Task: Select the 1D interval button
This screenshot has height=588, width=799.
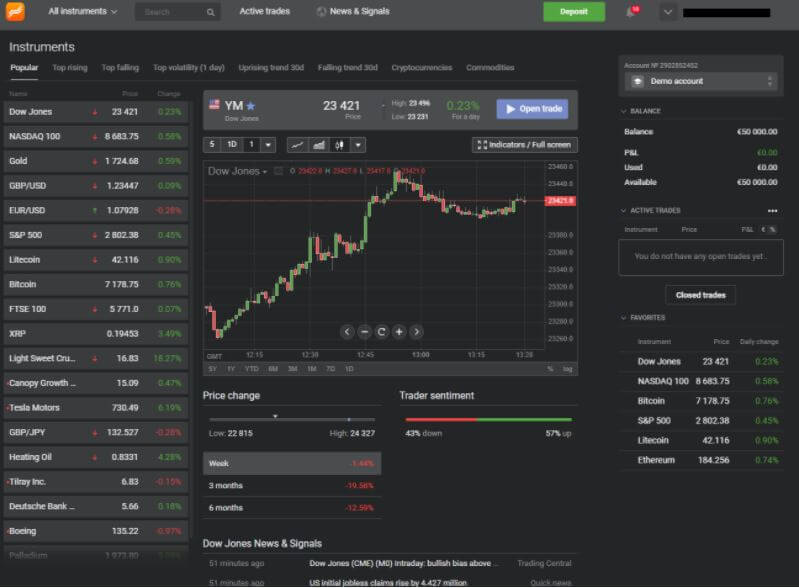Action: pos(232,145)
